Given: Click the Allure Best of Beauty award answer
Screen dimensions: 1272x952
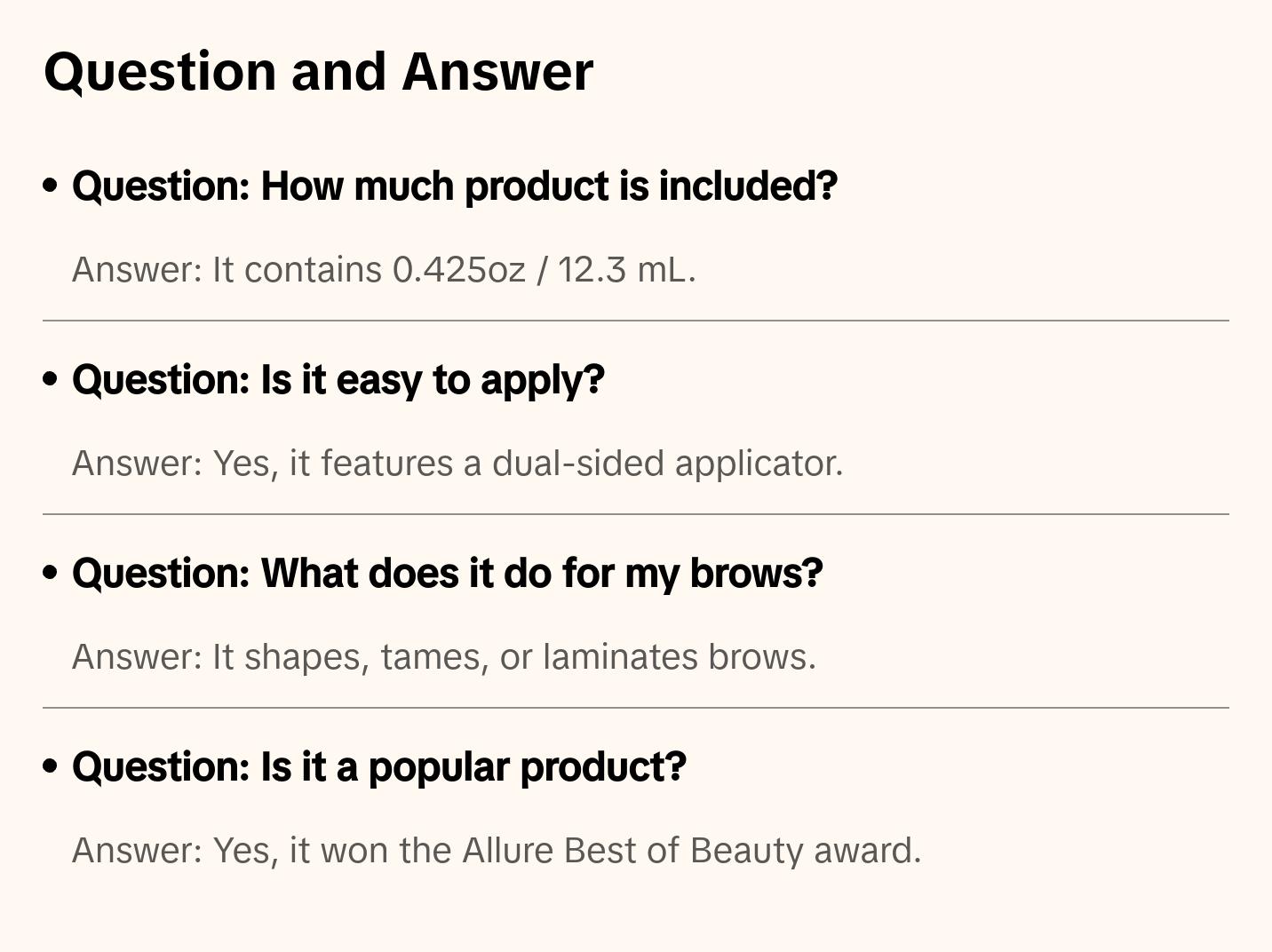Looking at the screenshot, I should pyautogui.click(x=496, y=851).
